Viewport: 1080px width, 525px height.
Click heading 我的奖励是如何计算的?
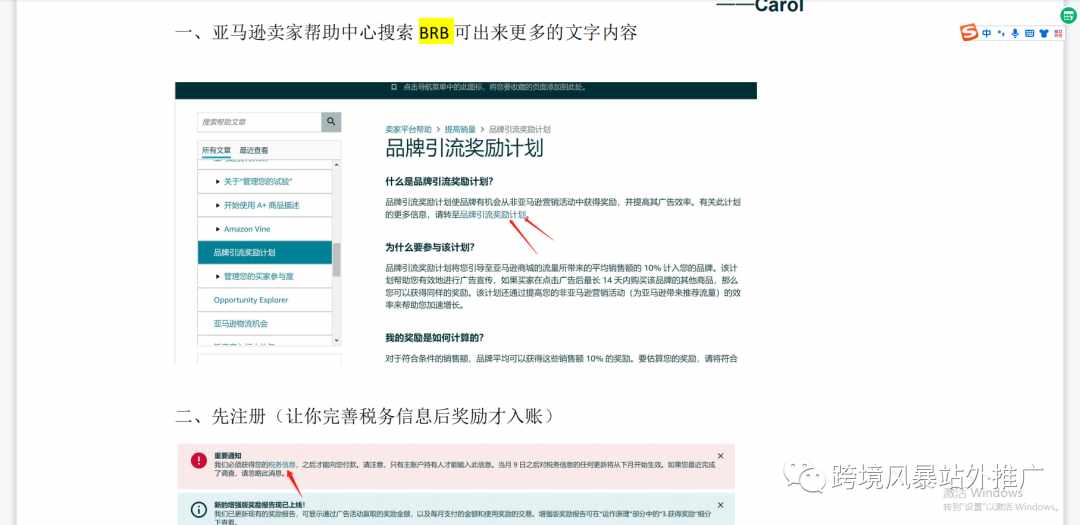tap(435, 338)
